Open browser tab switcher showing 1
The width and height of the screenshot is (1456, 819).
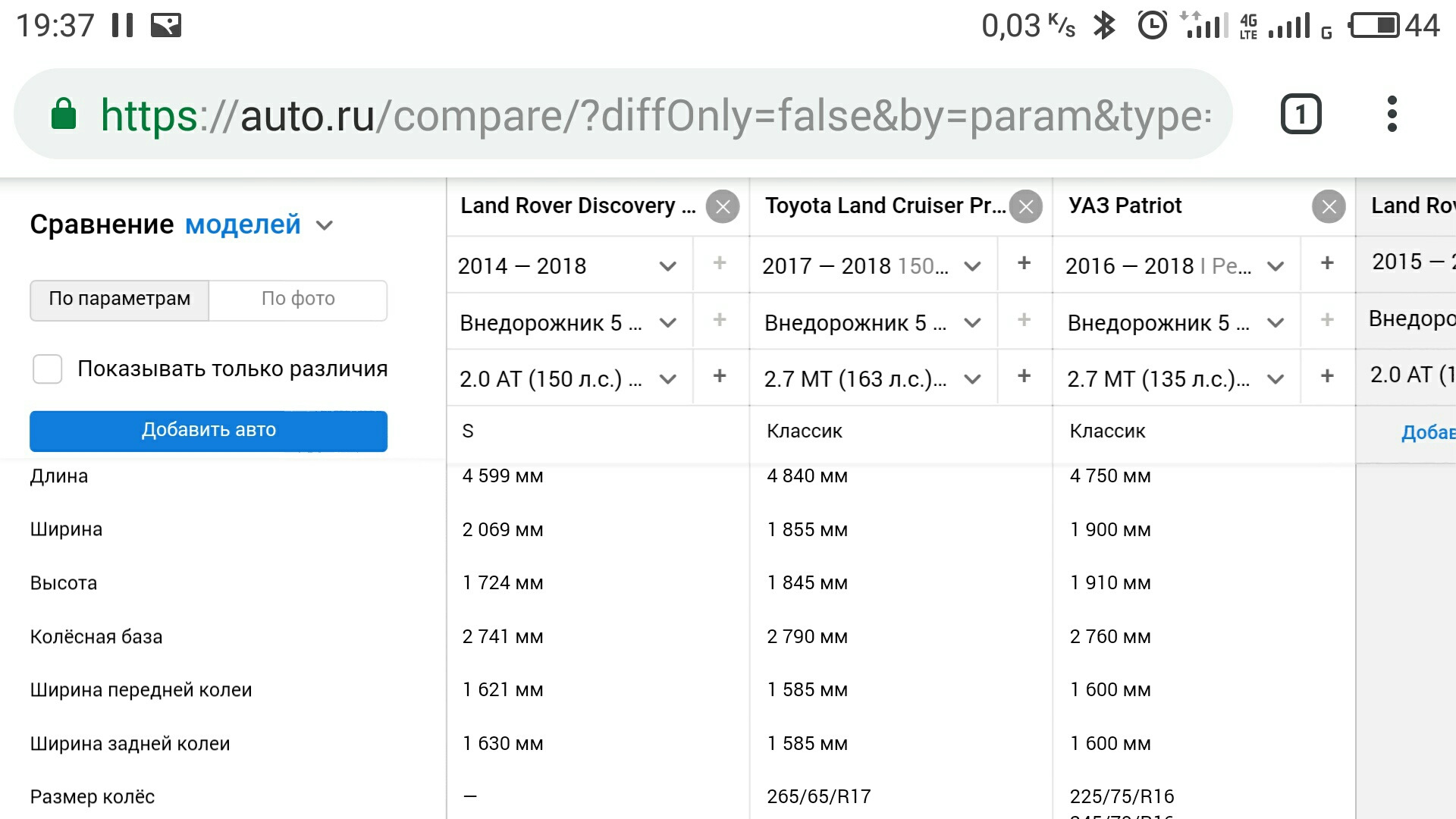(1301, 115)
